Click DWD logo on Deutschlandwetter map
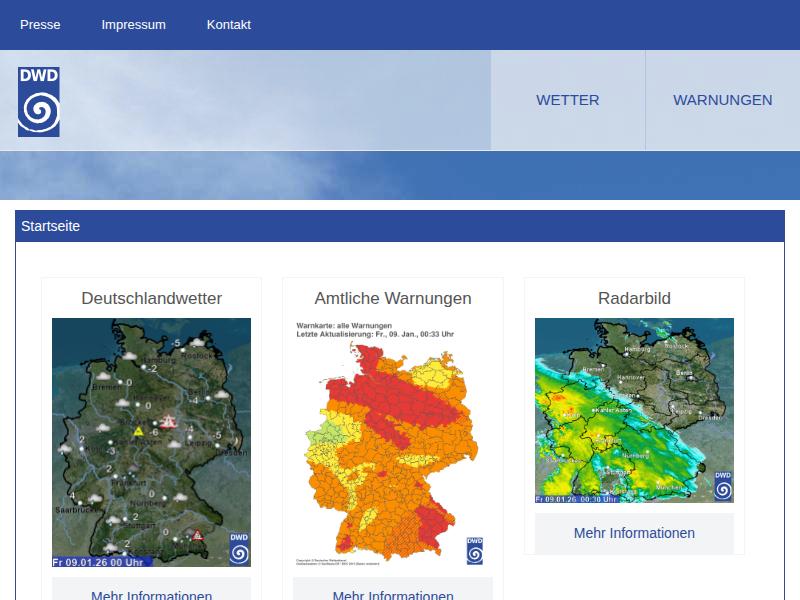The width and height of the screenshot is (800, 600). point(239,549)
